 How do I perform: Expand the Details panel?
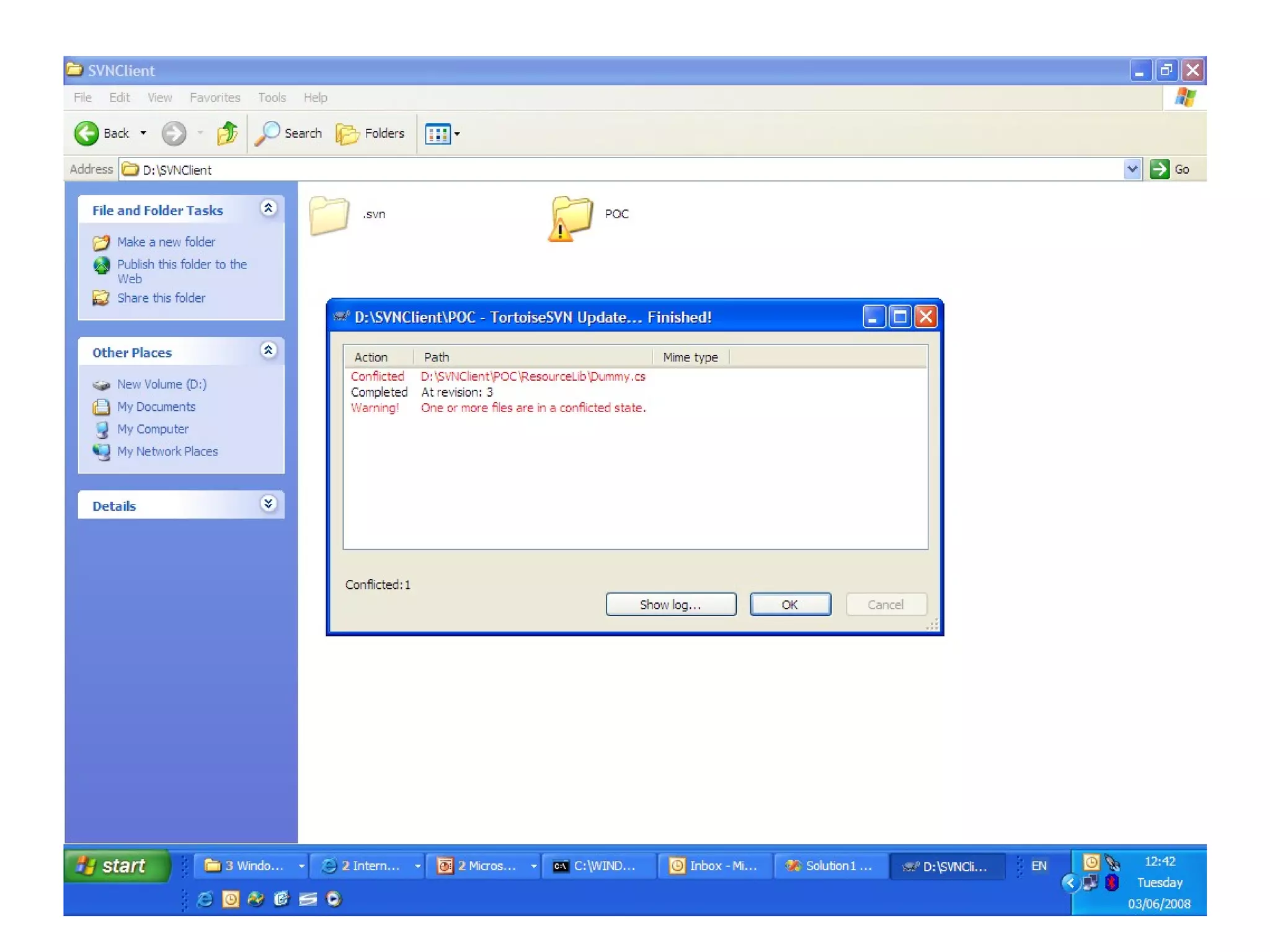(x=268, y=504)
